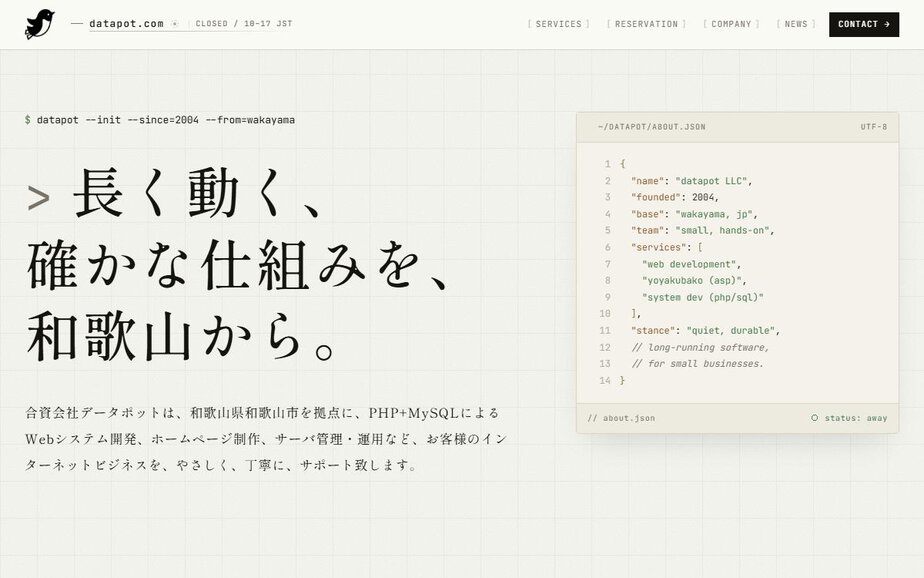
Task: Click the CONTACT button
Action: (864, 24)
